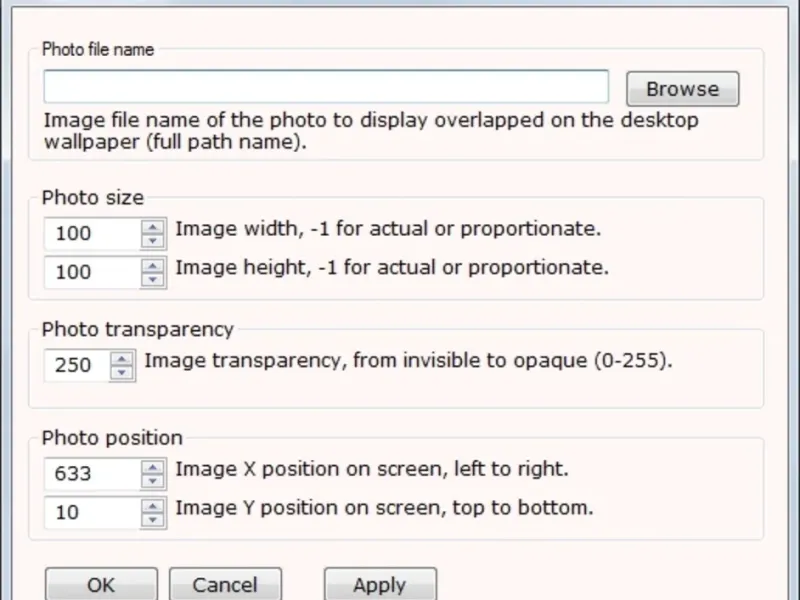
Task: Decrease image width with down arrow
Action: pyautogui.click(x=153, y=240)
